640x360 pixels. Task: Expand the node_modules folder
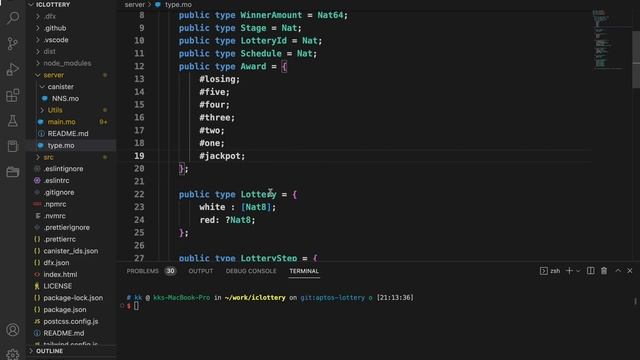tap(38, 63)
